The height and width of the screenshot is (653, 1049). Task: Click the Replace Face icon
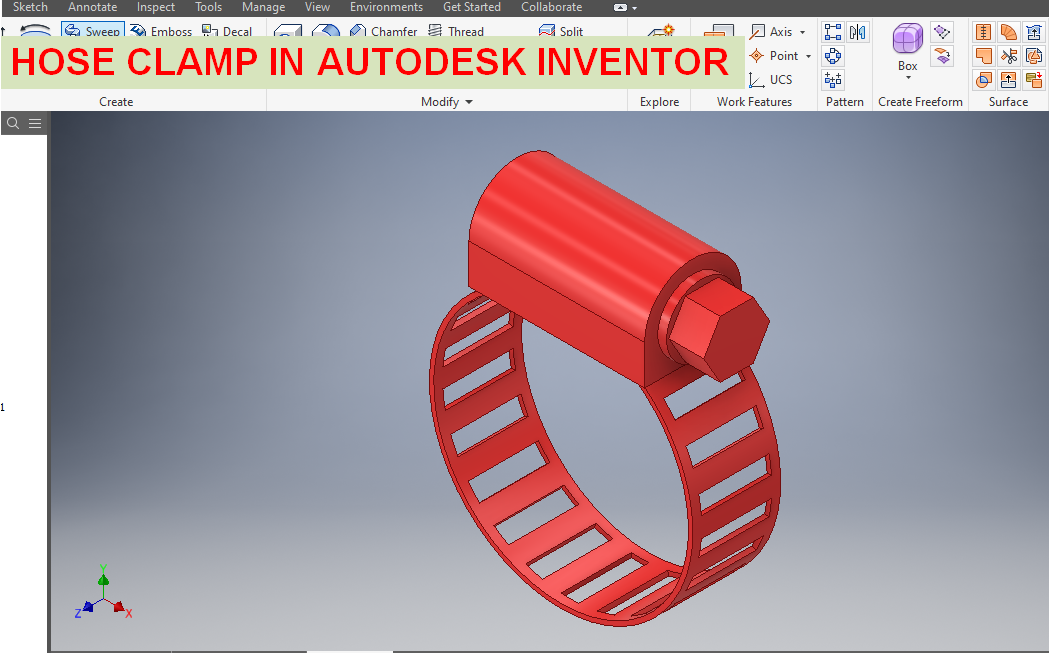(x=1034, y=32)
